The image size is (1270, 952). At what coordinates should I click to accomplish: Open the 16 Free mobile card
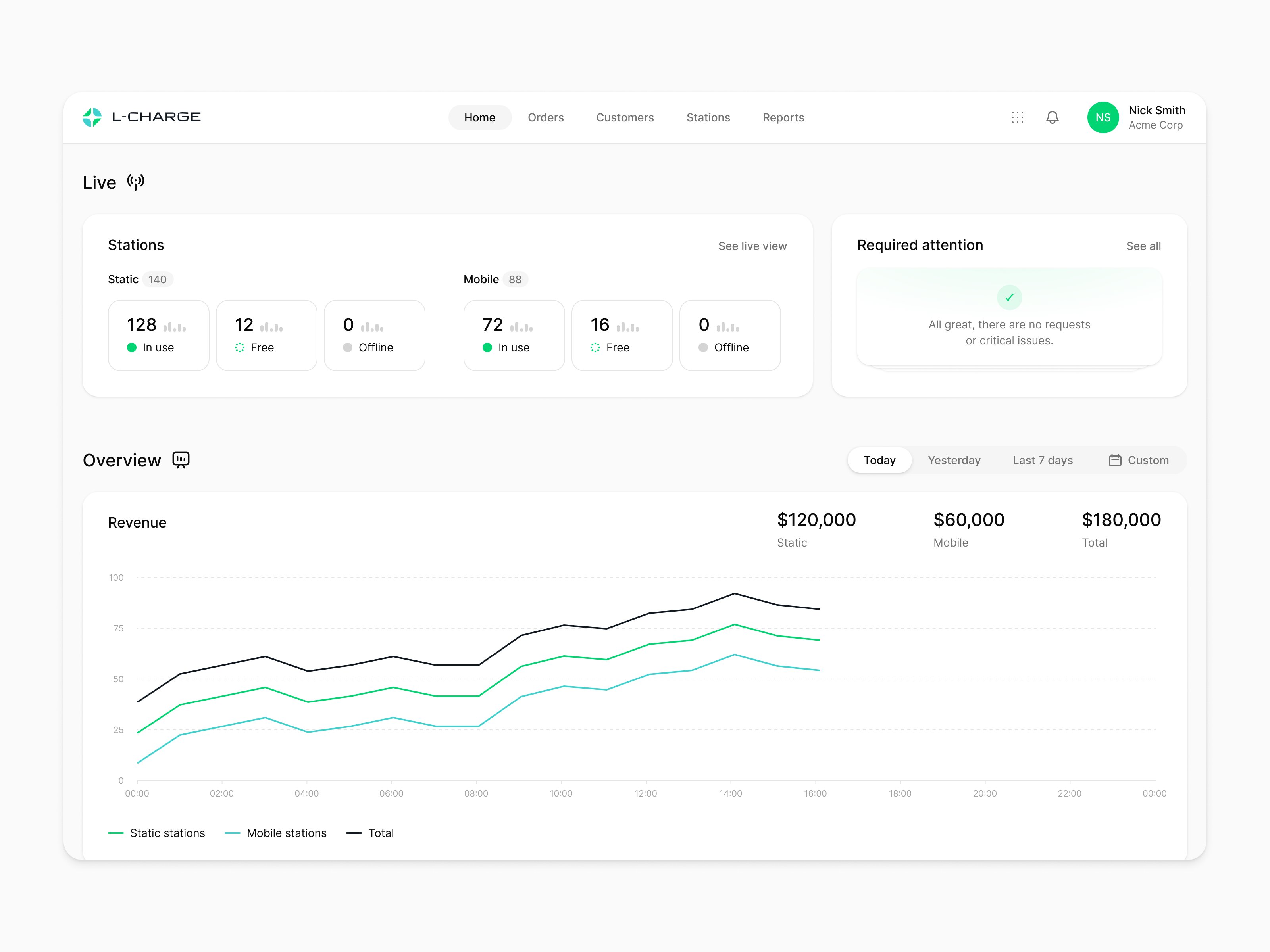[x=622, y=336]
